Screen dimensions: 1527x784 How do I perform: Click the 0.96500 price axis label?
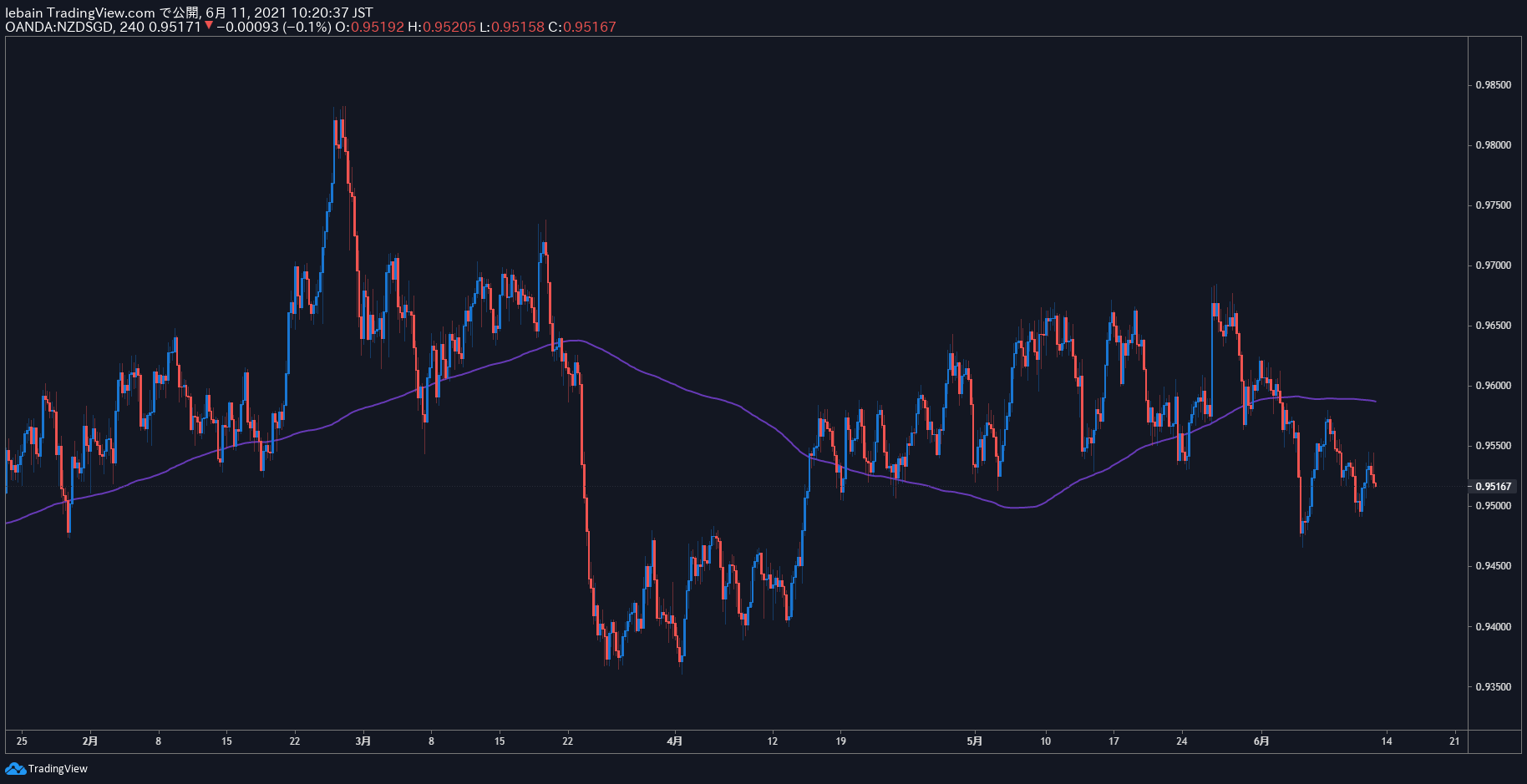[1494, 326]
